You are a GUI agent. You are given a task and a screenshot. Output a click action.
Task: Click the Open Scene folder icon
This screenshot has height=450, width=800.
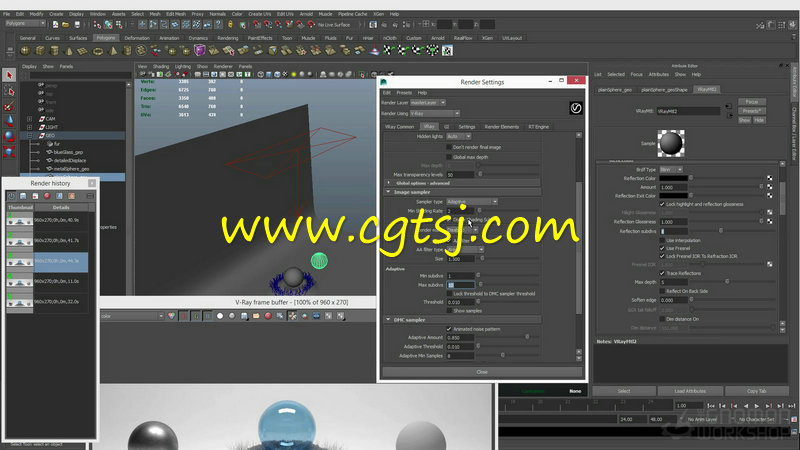coord(66,24)
